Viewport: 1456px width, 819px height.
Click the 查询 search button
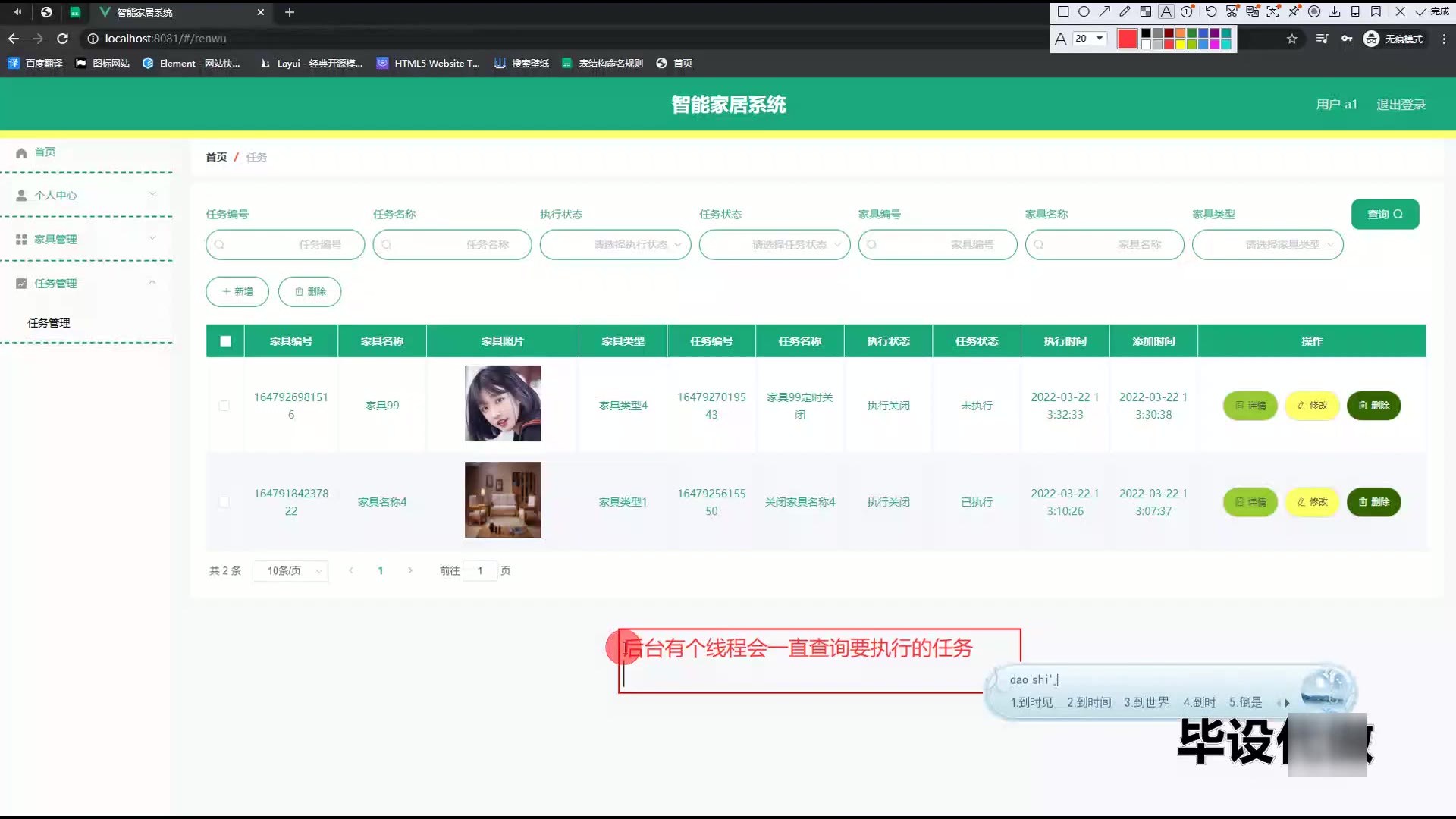point(1385,214)
